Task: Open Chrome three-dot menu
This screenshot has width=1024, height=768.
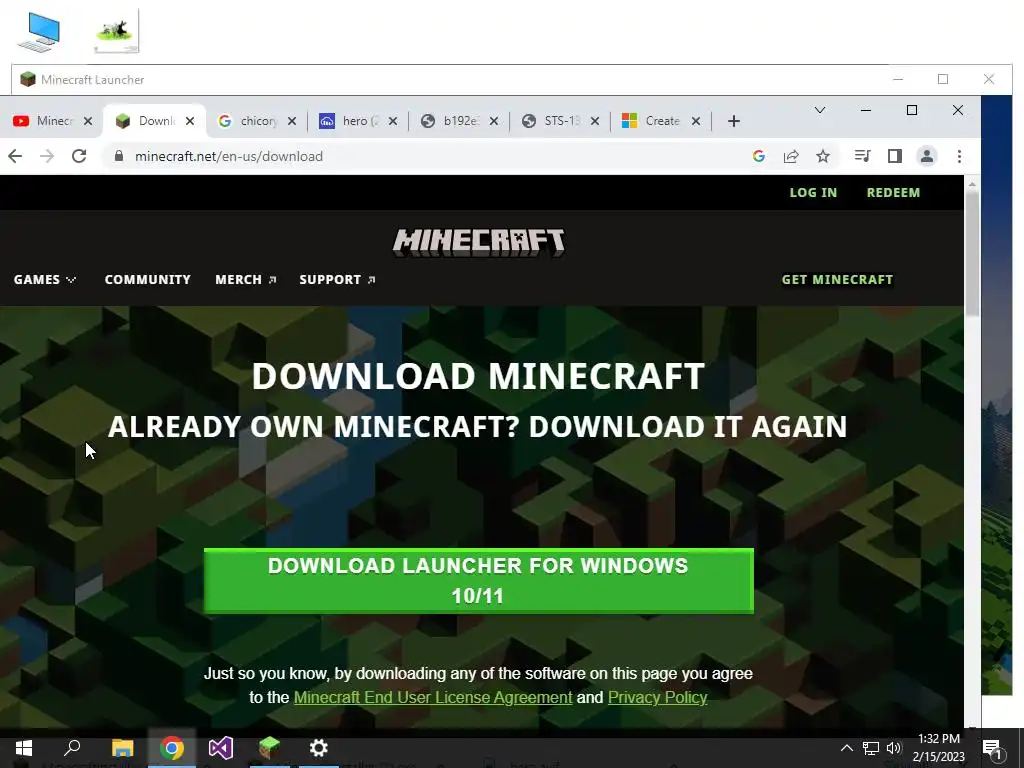Action: click(x=959, y=156)
